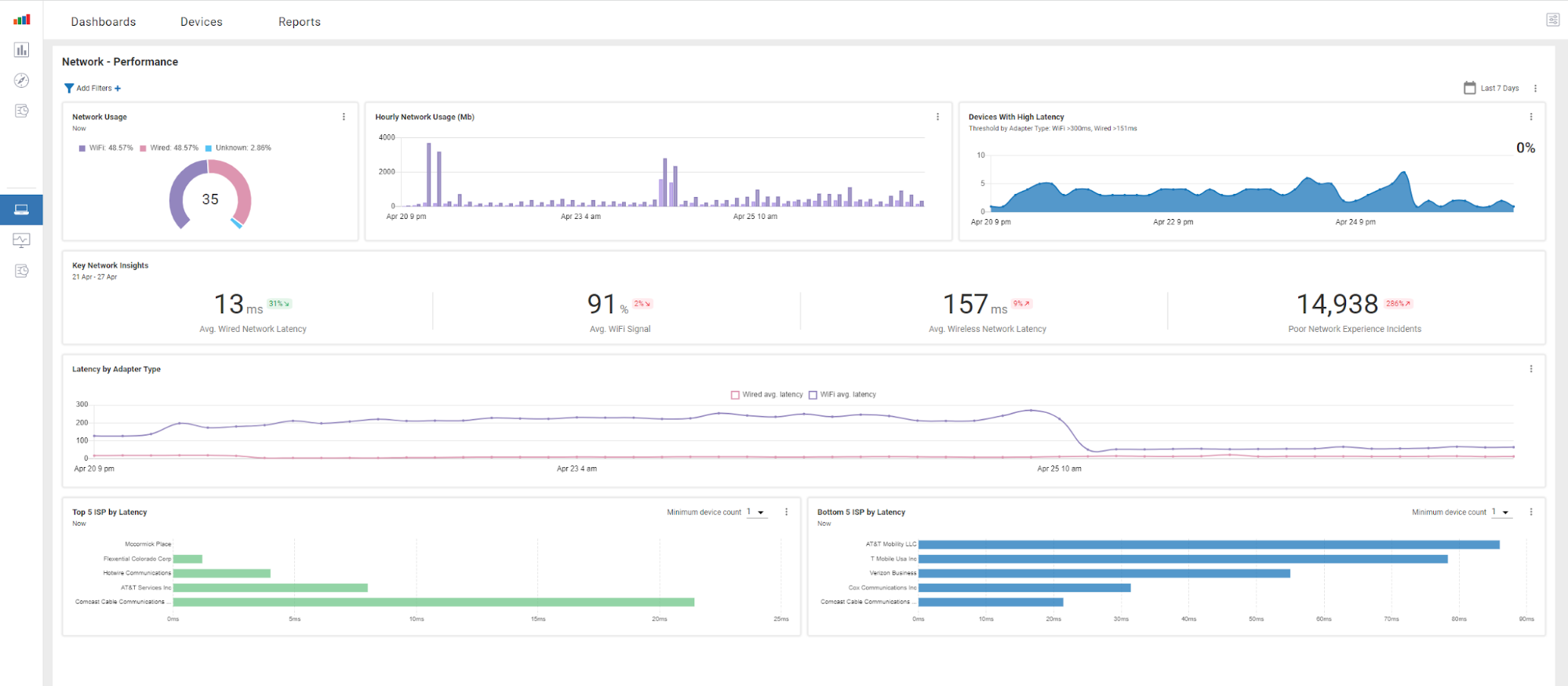
Task: Toggle the Unknown series in Network Usage legend
Action: pyautogui.click(x=209, y=148)
